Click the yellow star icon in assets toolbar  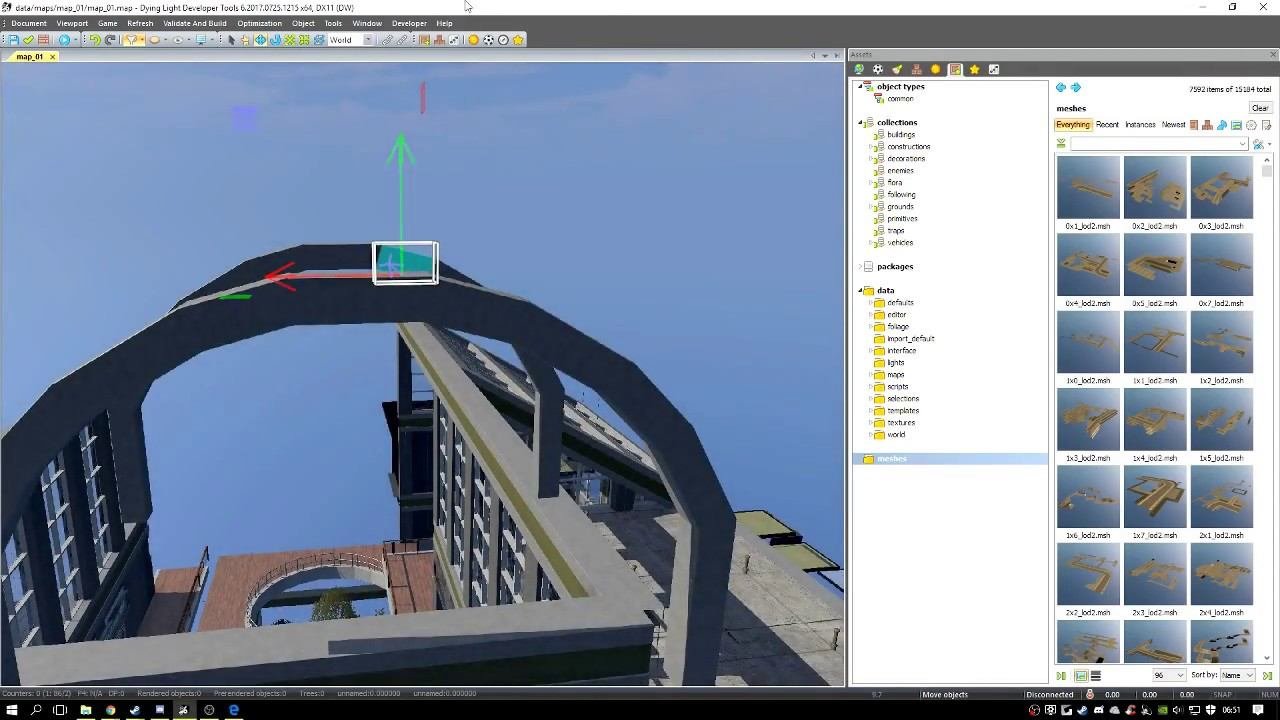point(974,69)
